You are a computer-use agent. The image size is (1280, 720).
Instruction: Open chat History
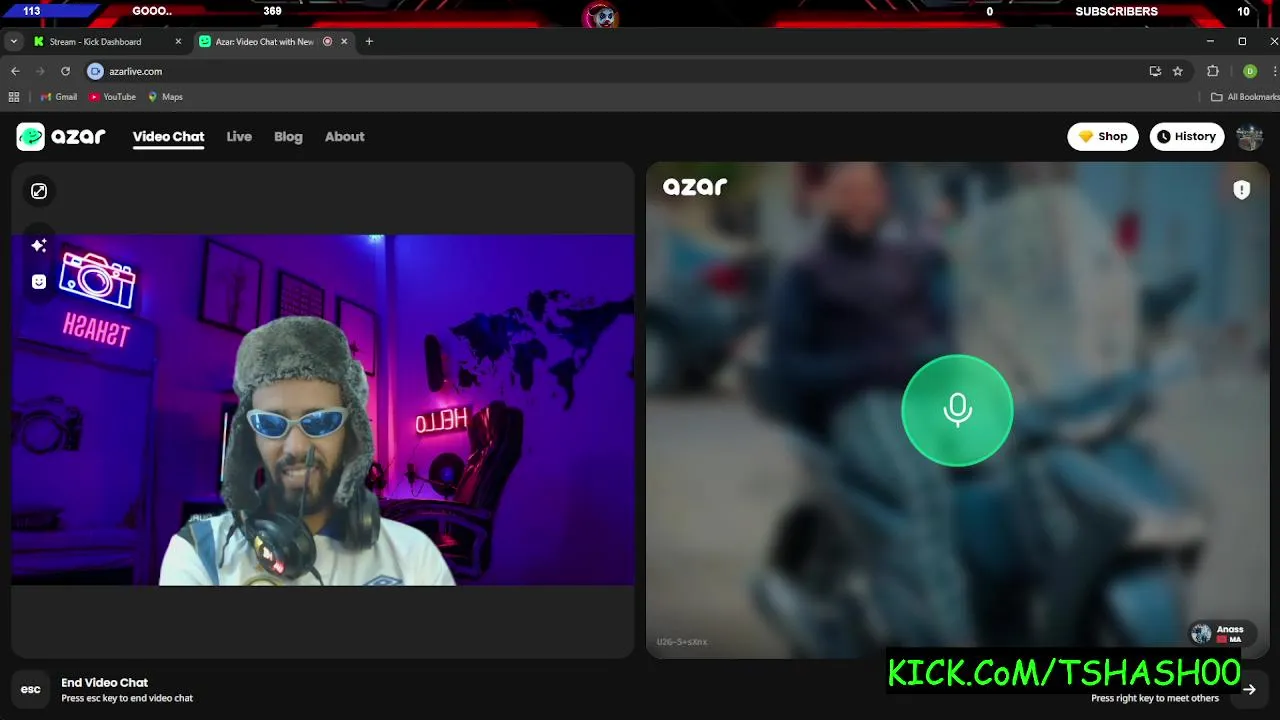point(1187,137)
